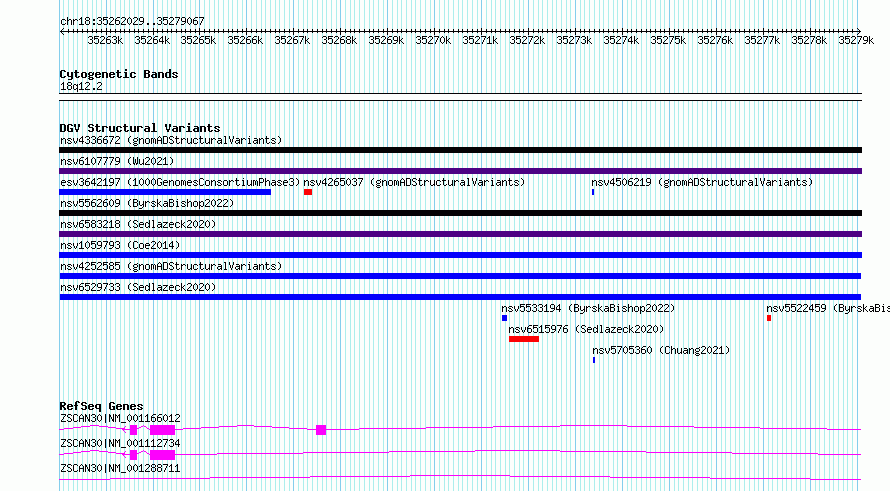Click the 18q12.2 cytogenetic band line
Screen dimensions: 890x491
point(460,97)
